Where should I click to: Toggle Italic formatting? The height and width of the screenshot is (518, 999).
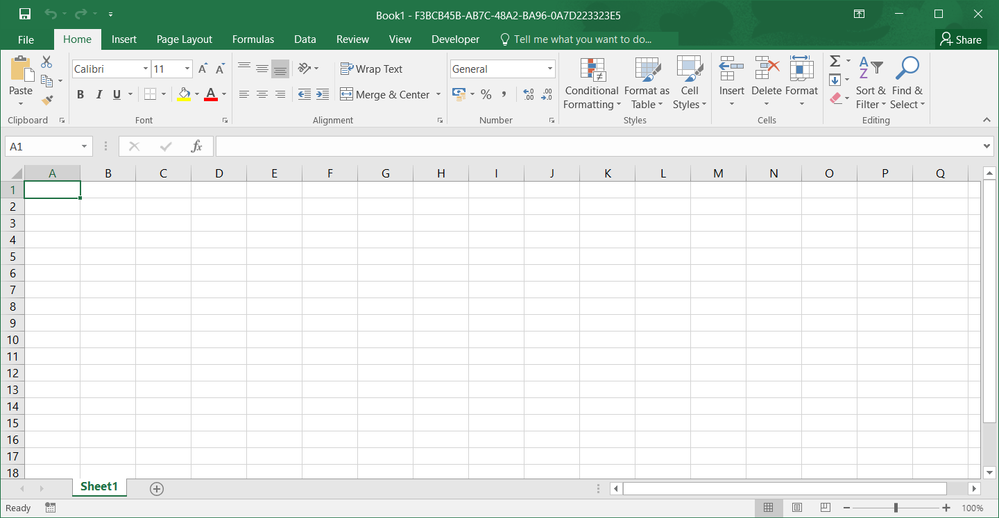(x=99, y=95)
